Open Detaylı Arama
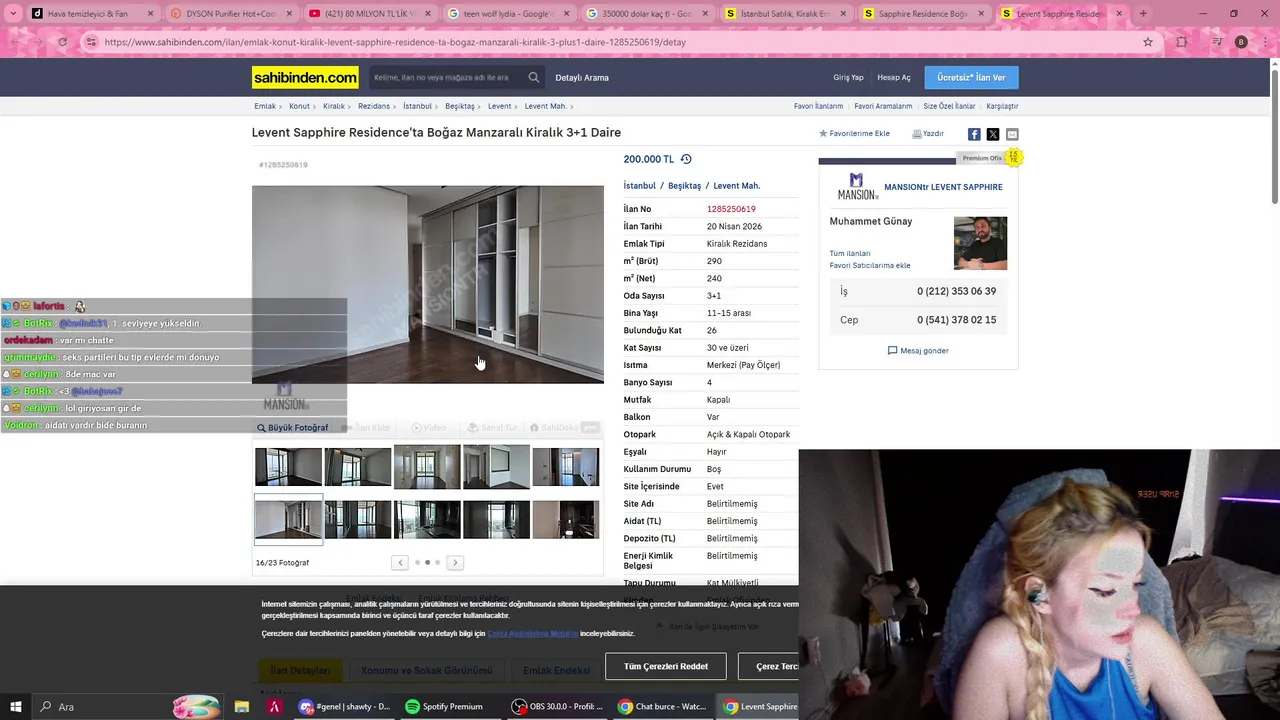 (582, 77)
